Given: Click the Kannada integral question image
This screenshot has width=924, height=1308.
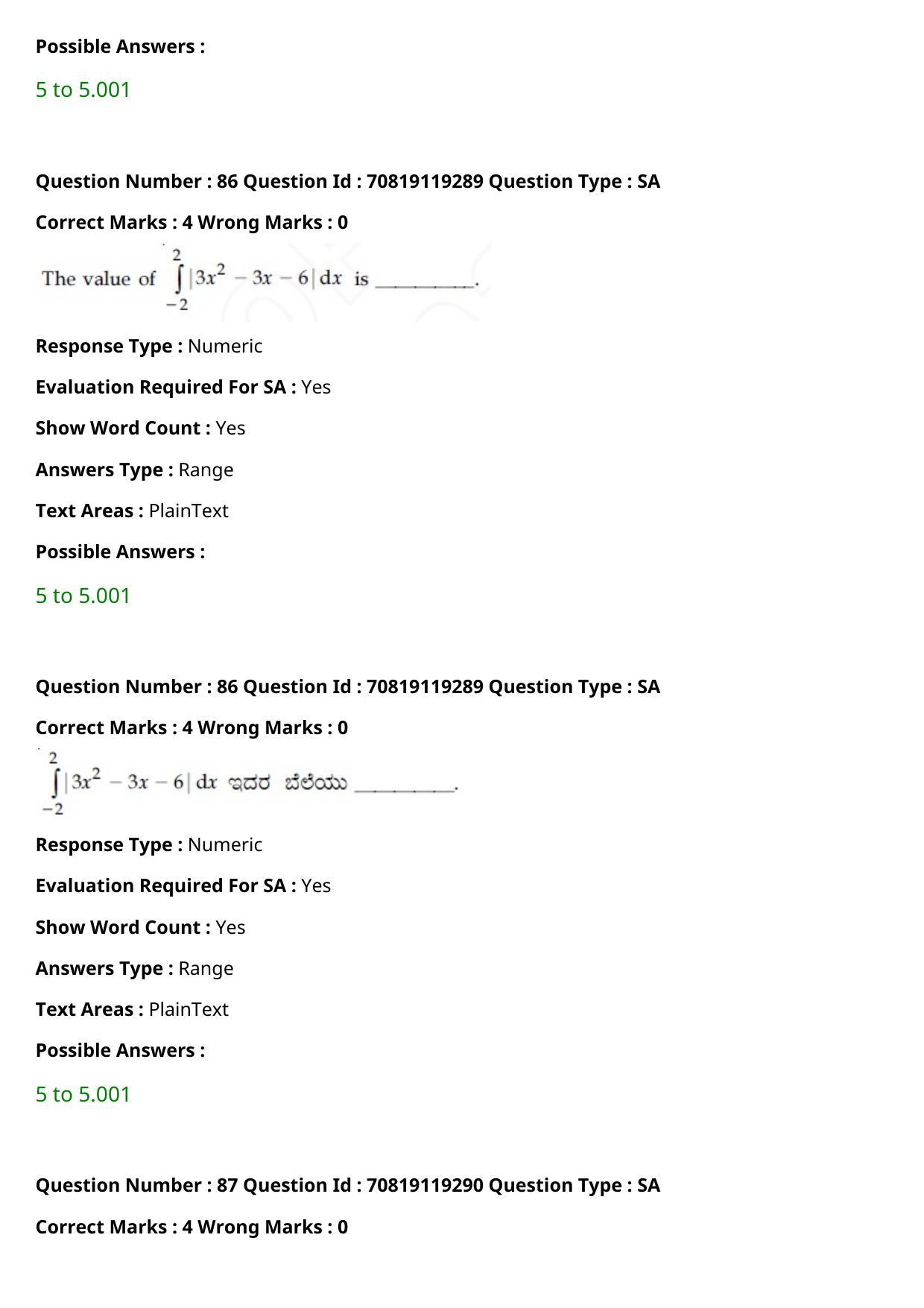Looking at the screenshot, I should coord(250,783).
